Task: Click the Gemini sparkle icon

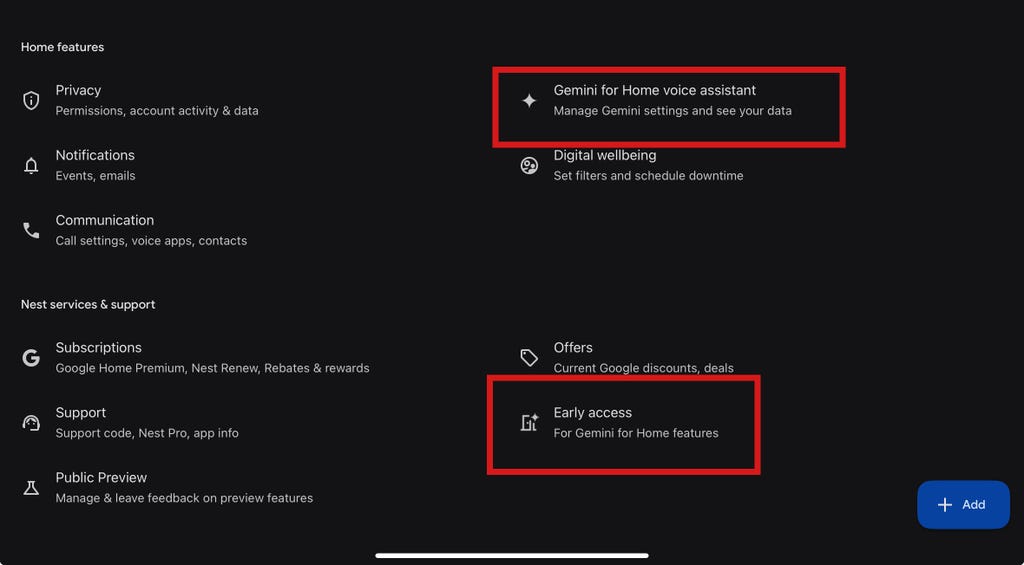Action: 529,101
